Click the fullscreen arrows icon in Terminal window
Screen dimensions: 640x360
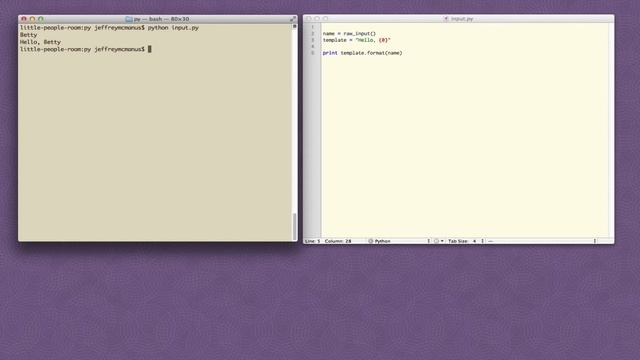(293, 19)
